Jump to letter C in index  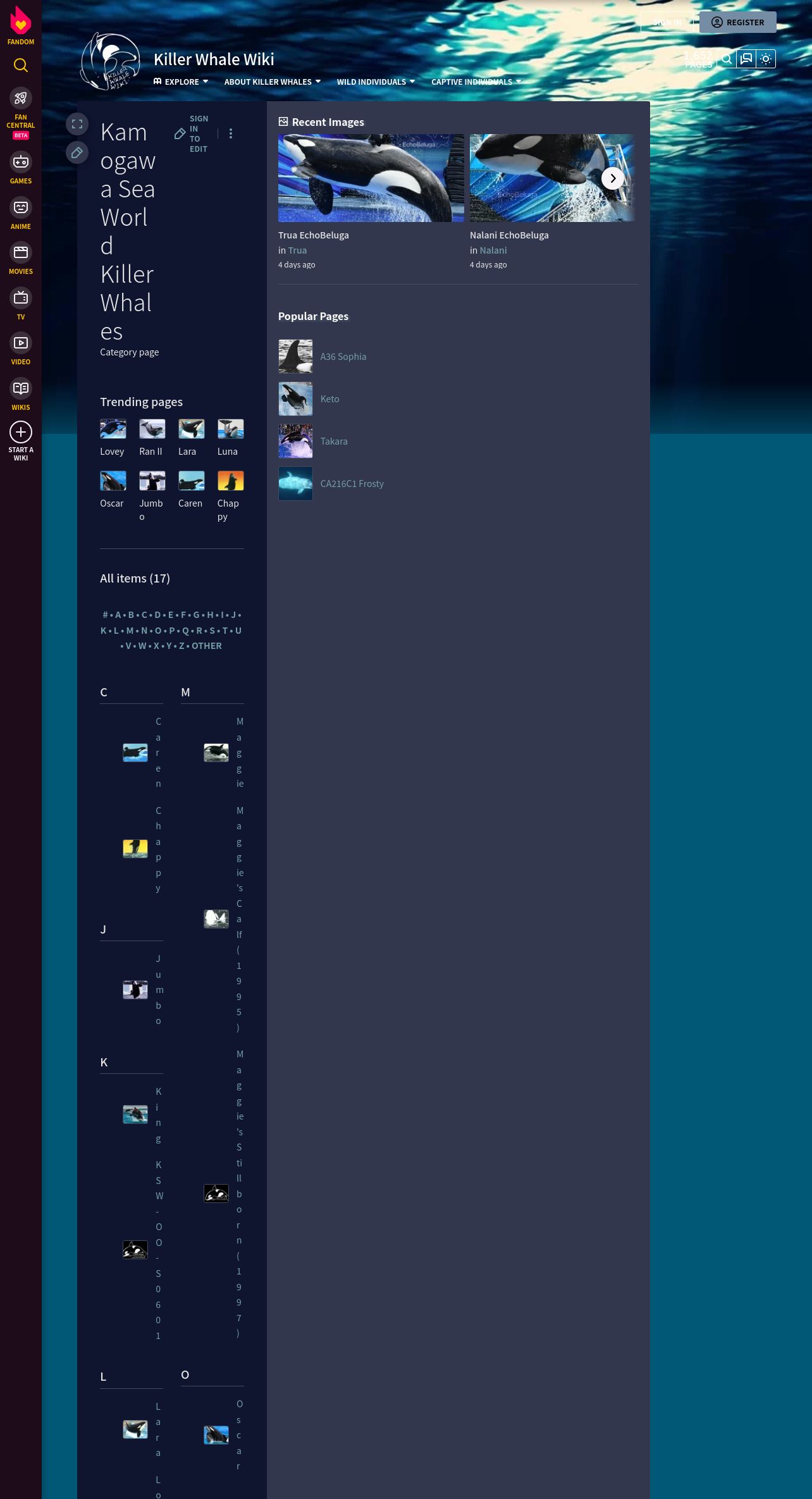point(144,615)
